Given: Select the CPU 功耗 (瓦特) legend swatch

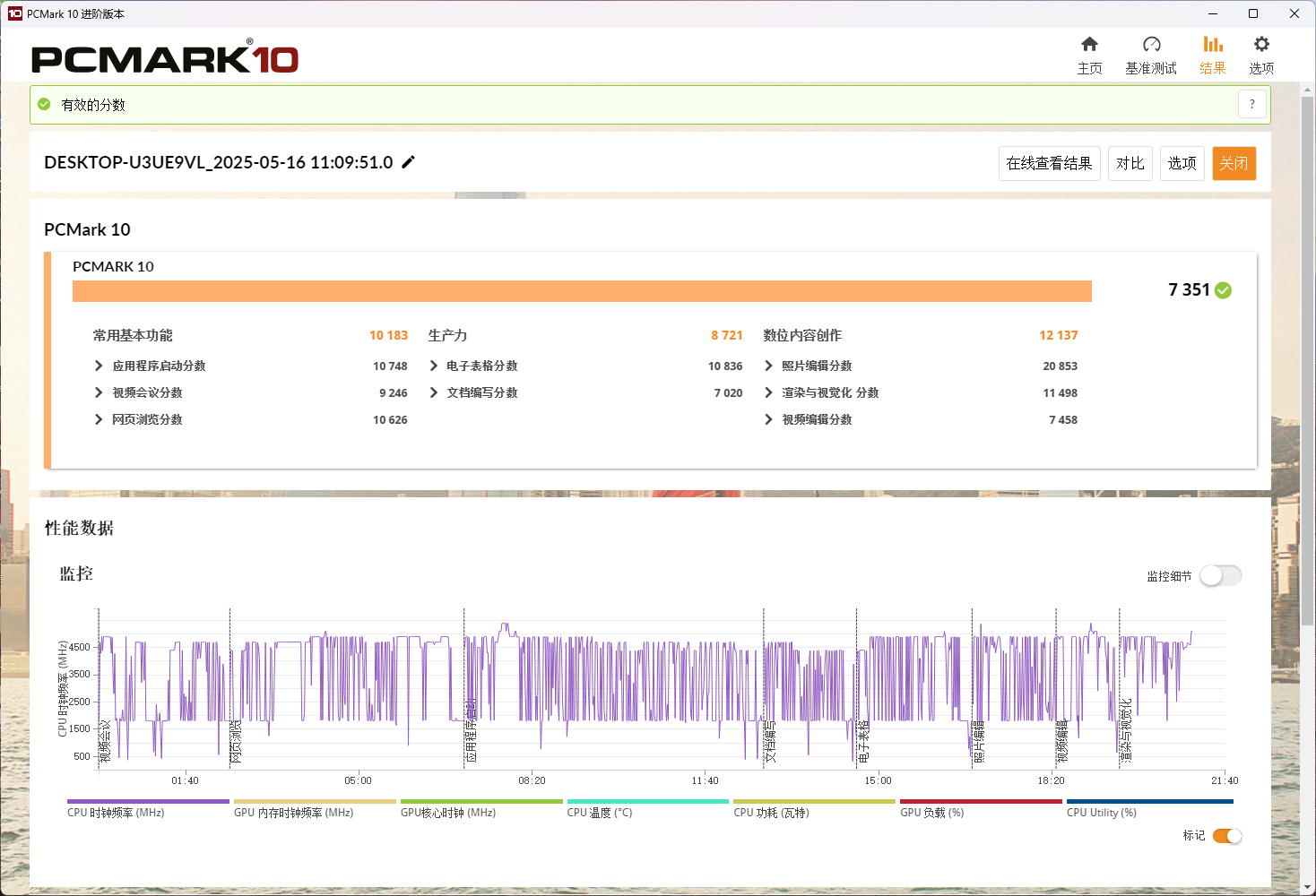Looking at the screenshot, I should point(814,801).
